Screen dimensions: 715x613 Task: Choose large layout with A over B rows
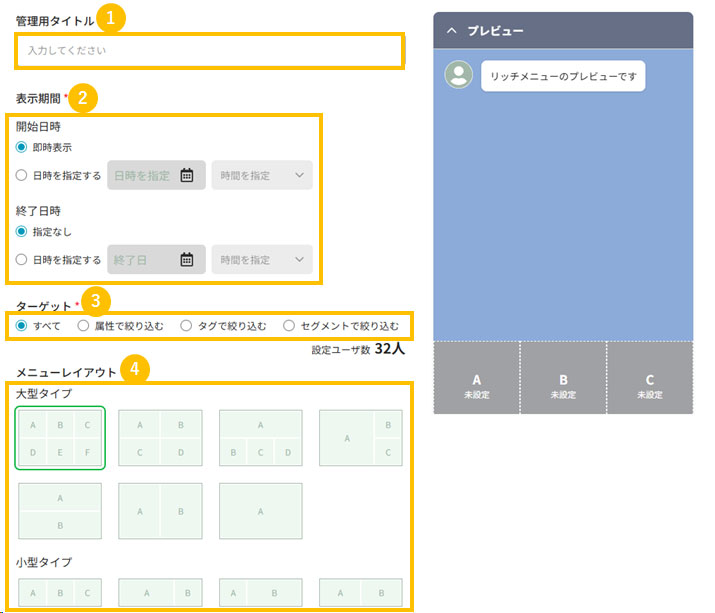[60, 511]
